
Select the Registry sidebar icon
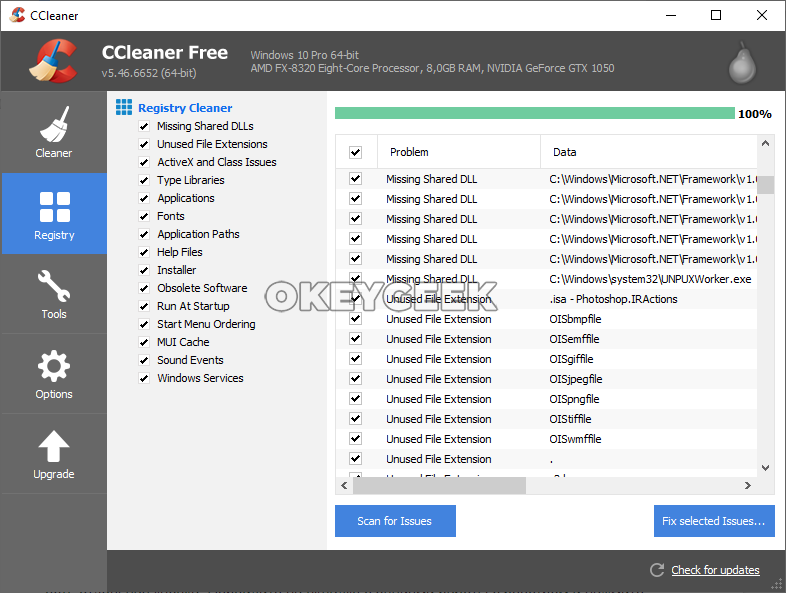coord(55,207)
